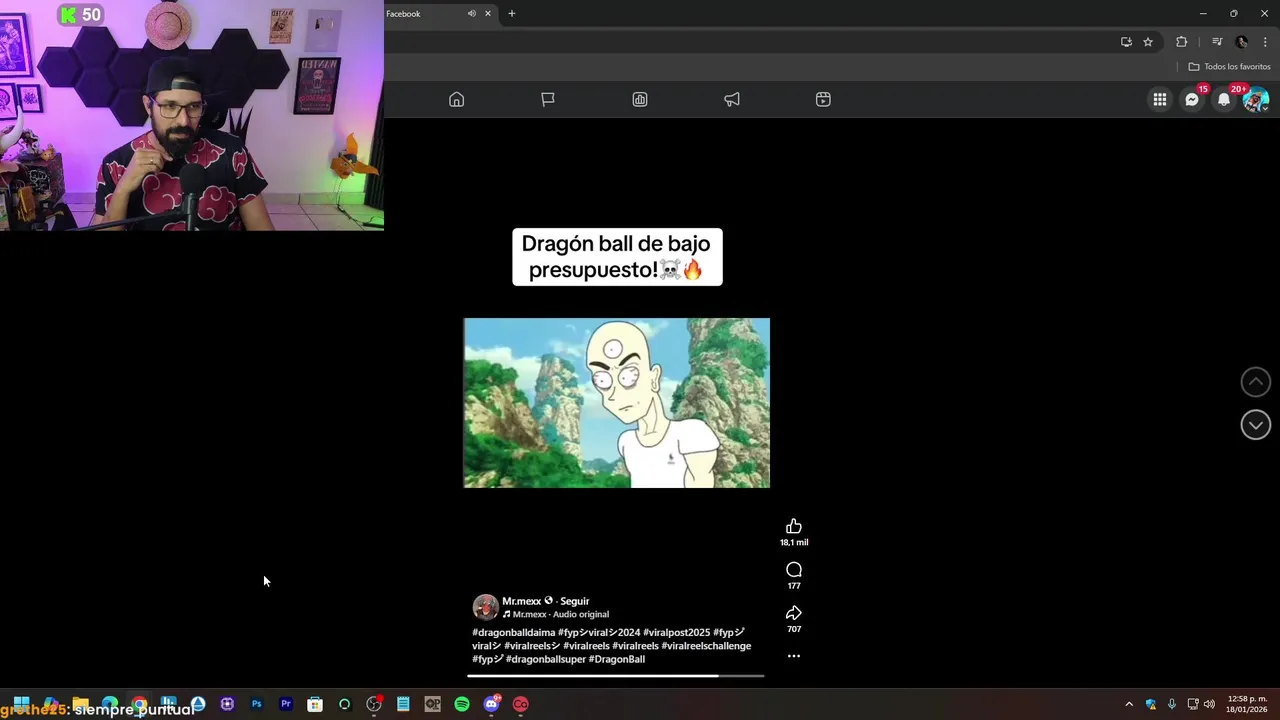Open the Chrome extensions puzzle icon
The height and width of the screenshot is (720, 1280).
(x=1182, y=42)
